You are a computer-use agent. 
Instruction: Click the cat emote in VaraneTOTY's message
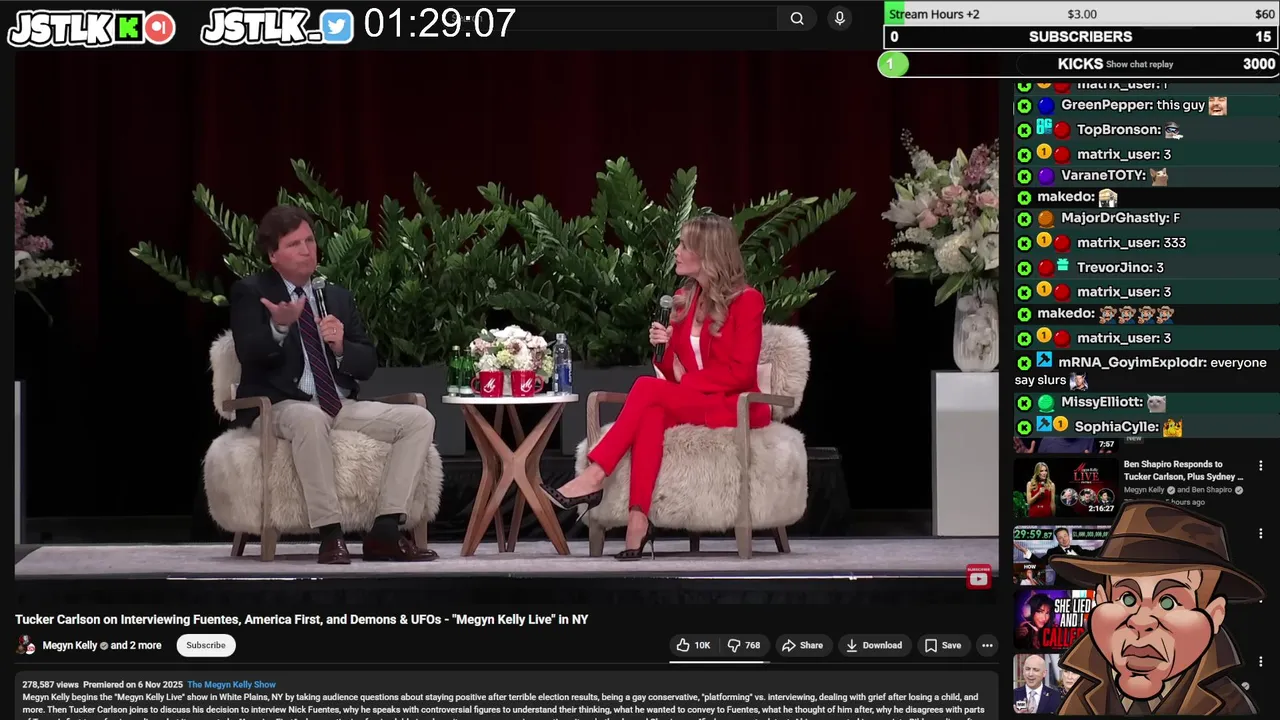(x=1159, y=176)
